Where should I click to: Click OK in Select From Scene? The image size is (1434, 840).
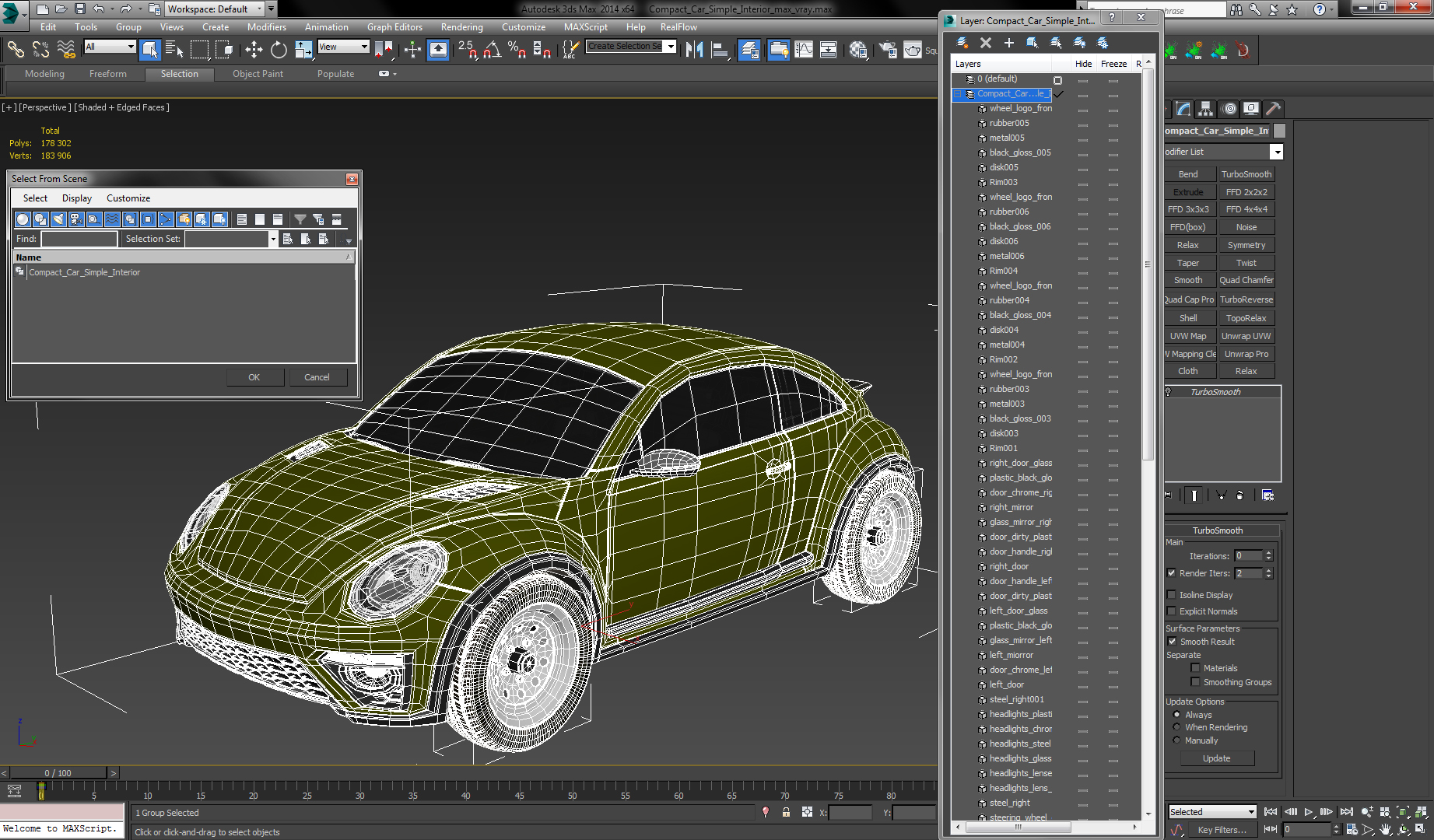coord(254,377)
